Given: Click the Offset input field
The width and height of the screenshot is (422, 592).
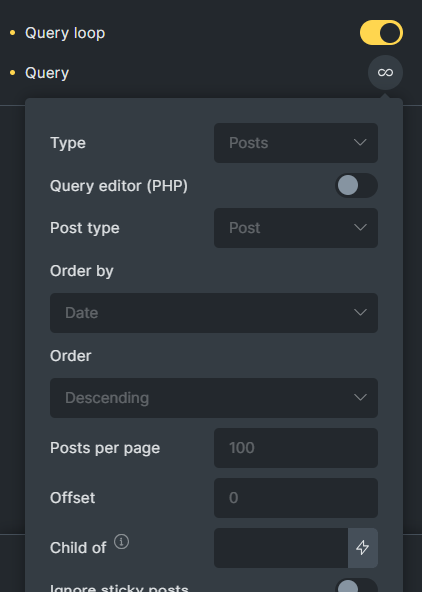Looking at the screenshot, I should [296, 498].
